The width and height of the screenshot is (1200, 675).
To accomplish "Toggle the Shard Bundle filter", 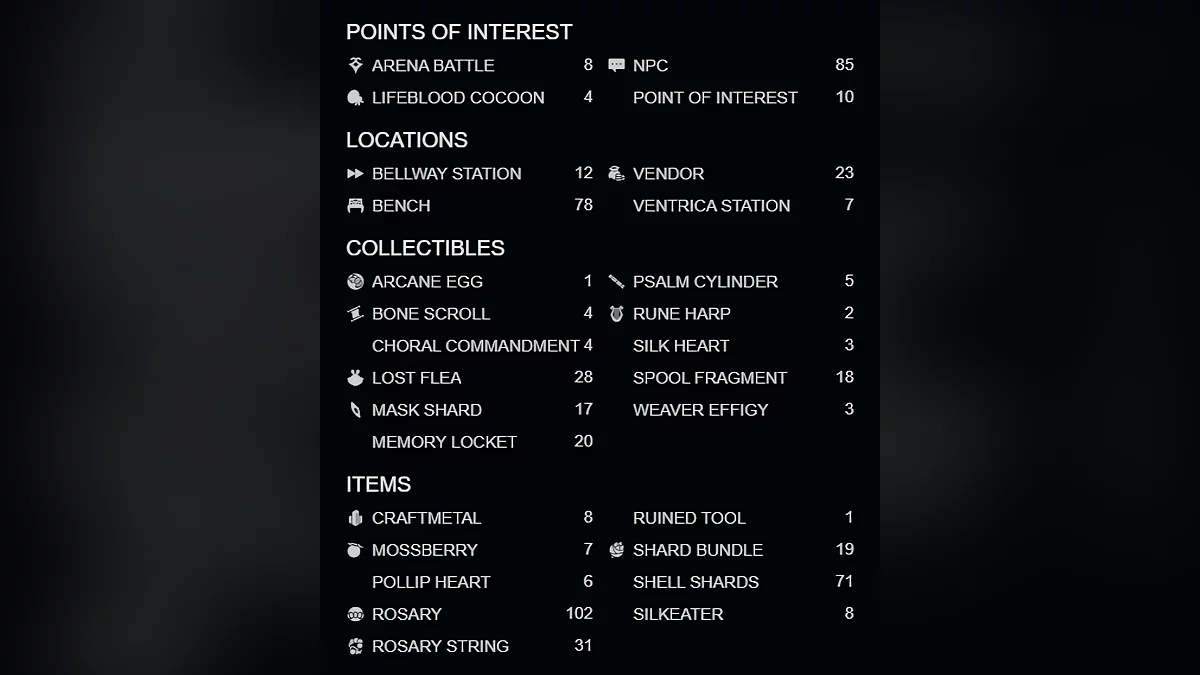I will pyautogui.click(x=697, y=550).
